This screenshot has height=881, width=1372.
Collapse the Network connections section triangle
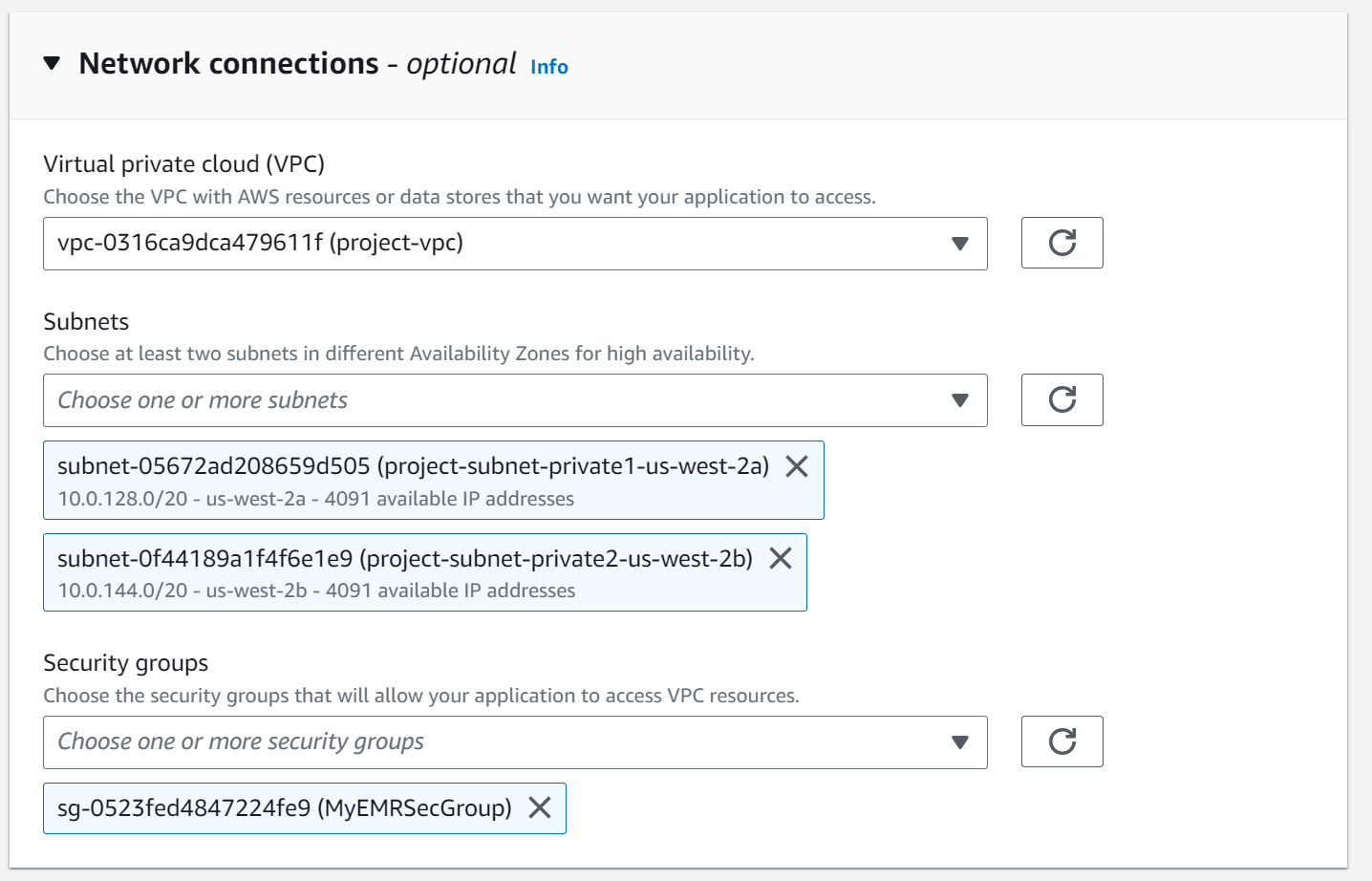[x=53, y=64]
